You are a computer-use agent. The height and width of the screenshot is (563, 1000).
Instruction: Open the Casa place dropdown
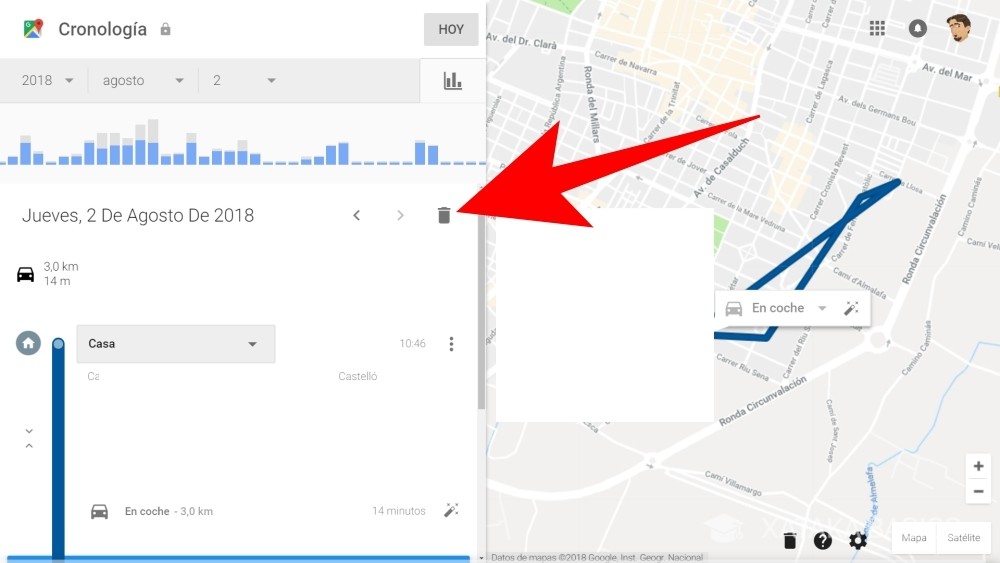pos(176,344)
